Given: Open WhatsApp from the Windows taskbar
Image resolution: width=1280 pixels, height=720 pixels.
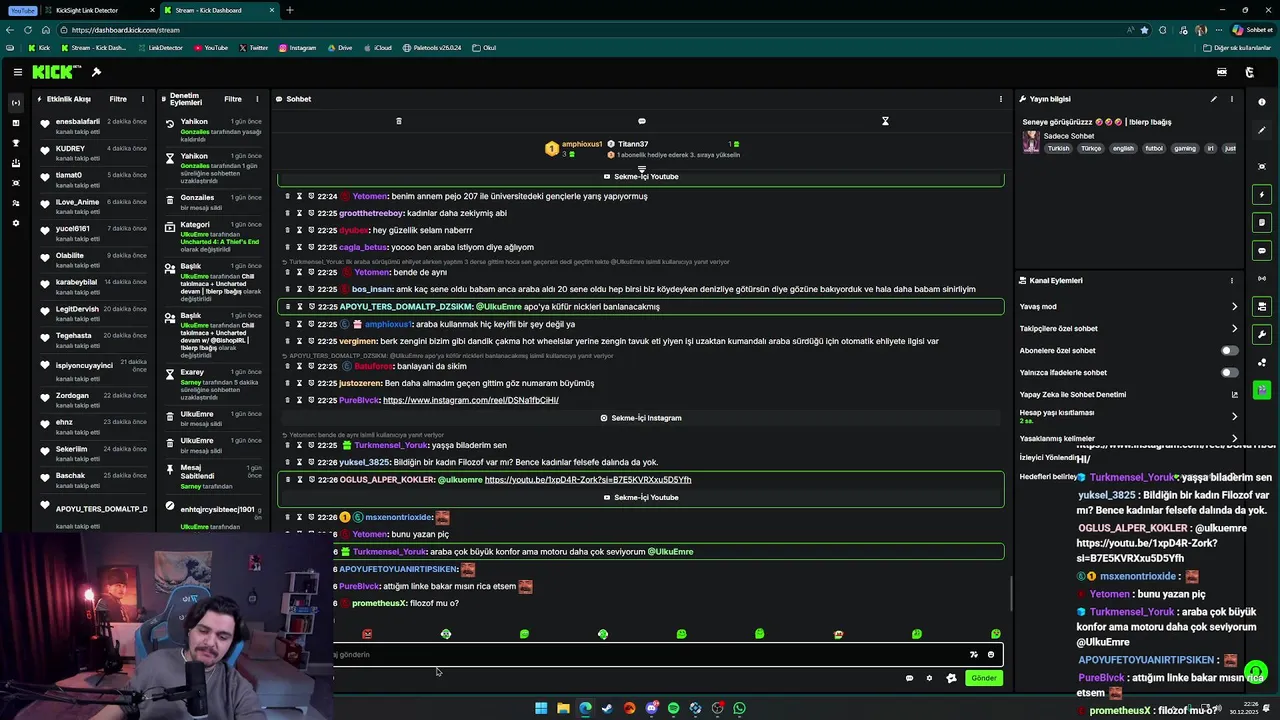Looking at the screenshot, I should (x=739, y=708).
